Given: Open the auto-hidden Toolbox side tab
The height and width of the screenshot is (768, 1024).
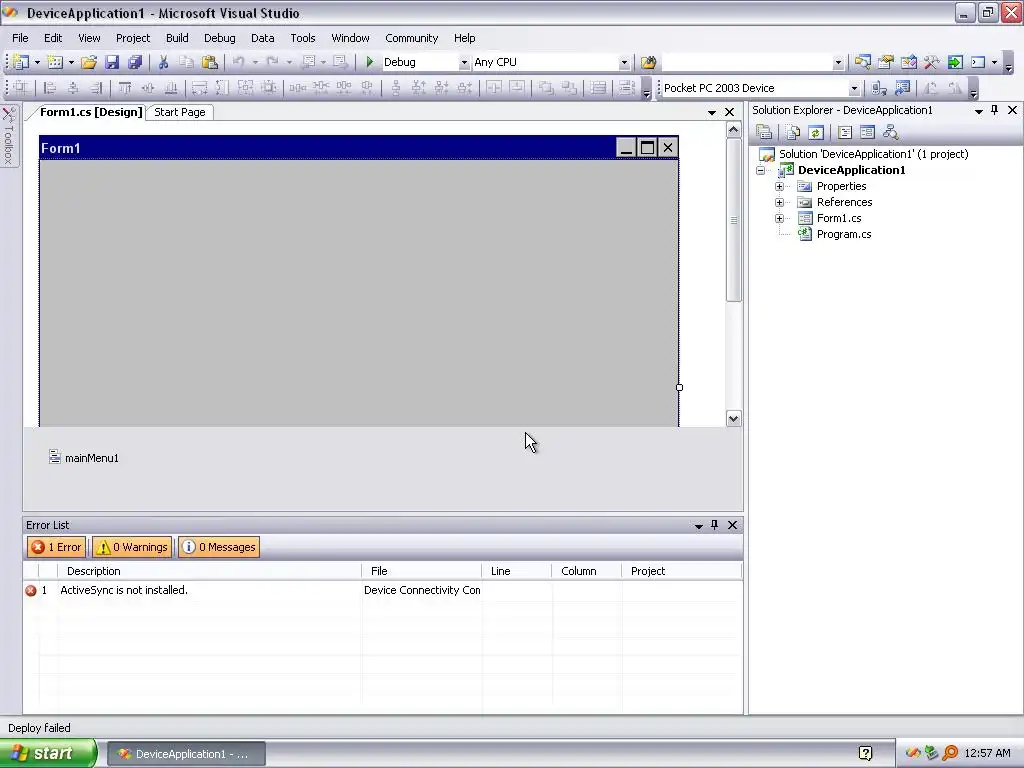Looking at the screenshot, I should (x=9, y=136).
